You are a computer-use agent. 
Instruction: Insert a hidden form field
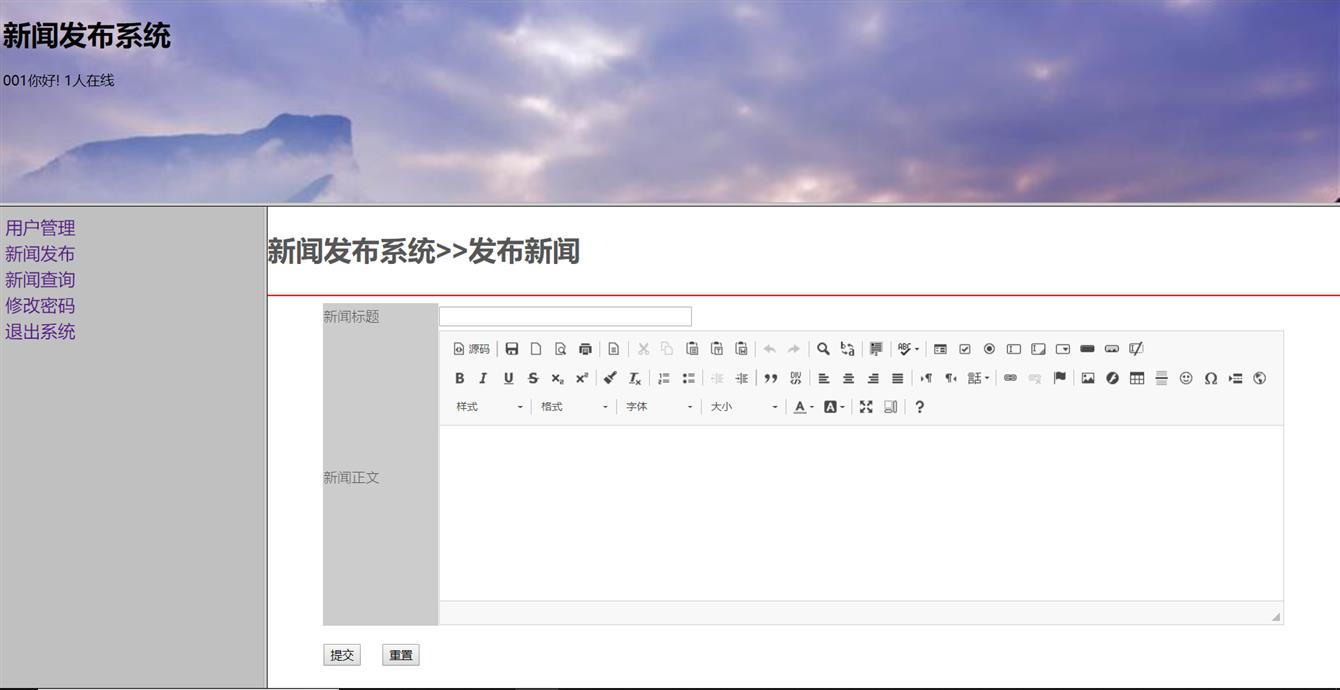[1136, 349]
